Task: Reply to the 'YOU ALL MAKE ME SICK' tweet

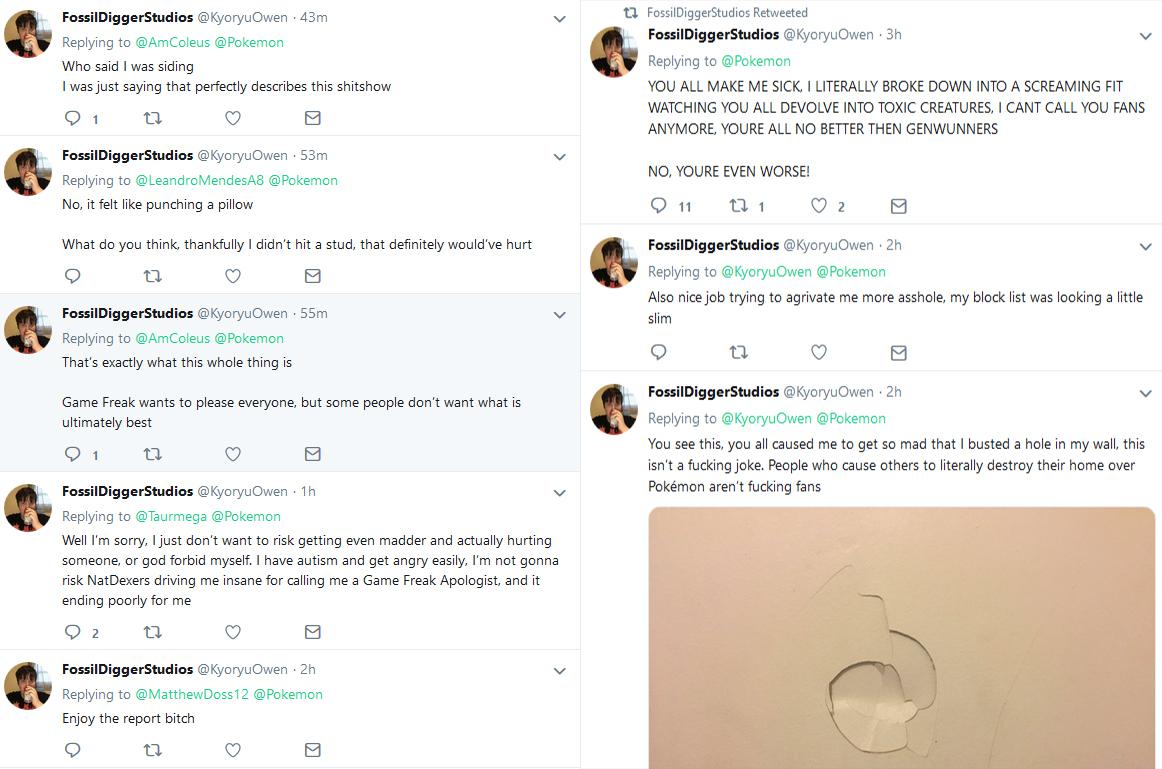Action: coord(658,206)
